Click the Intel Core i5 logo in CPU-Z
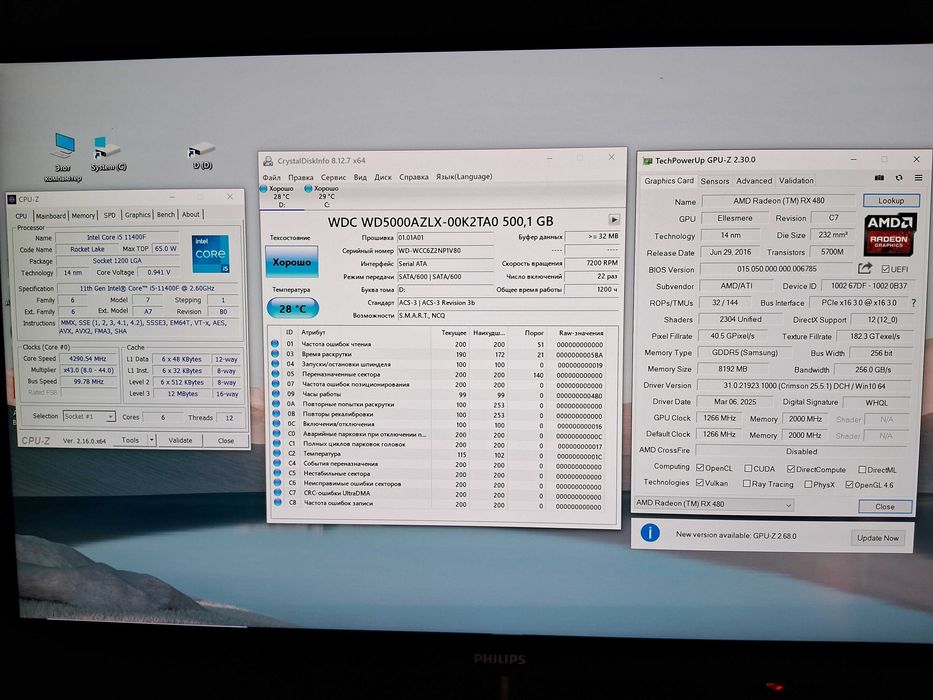Image resolution: width=933 pixels, height=700 pixels. [x=210, y=254]
